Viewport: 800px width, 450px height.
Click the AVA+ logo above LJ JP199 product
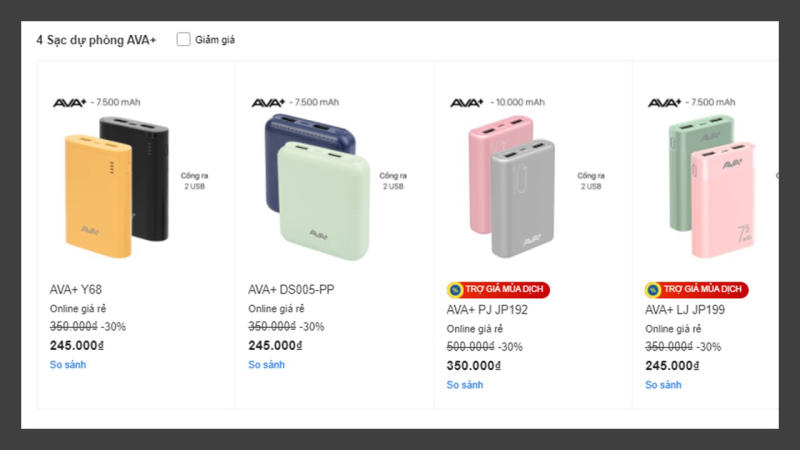coord(665,102)
